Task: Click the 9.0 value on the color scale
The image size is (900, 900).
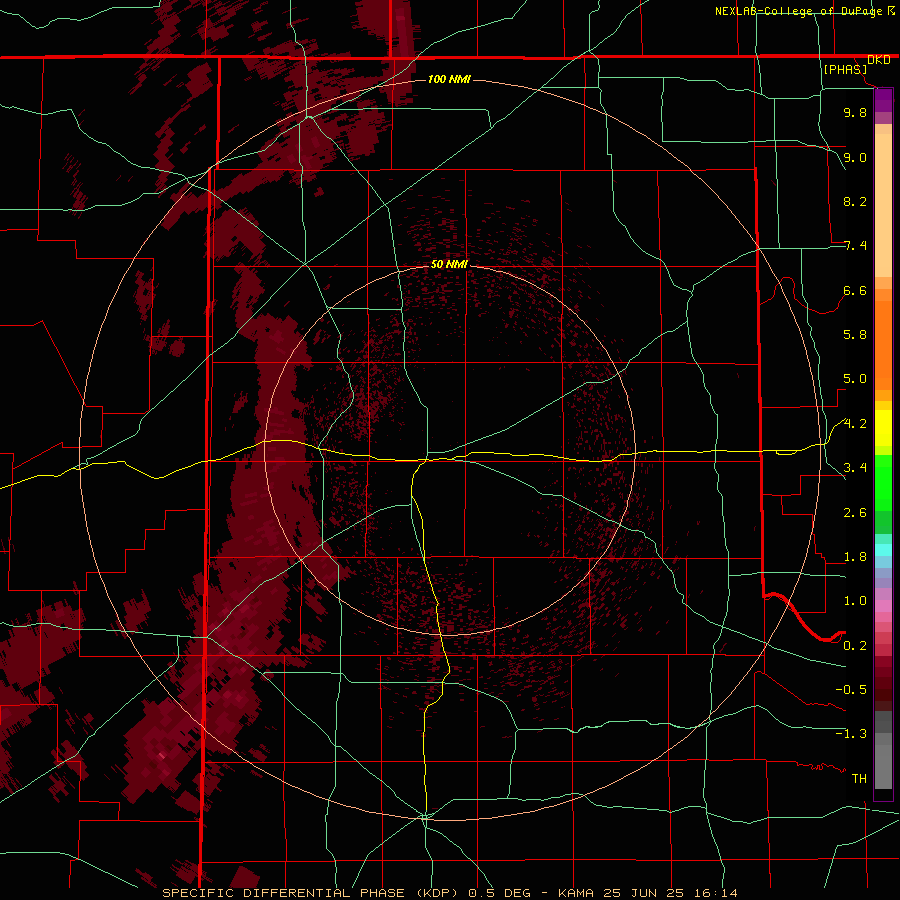Action: (x=855, y=157)
